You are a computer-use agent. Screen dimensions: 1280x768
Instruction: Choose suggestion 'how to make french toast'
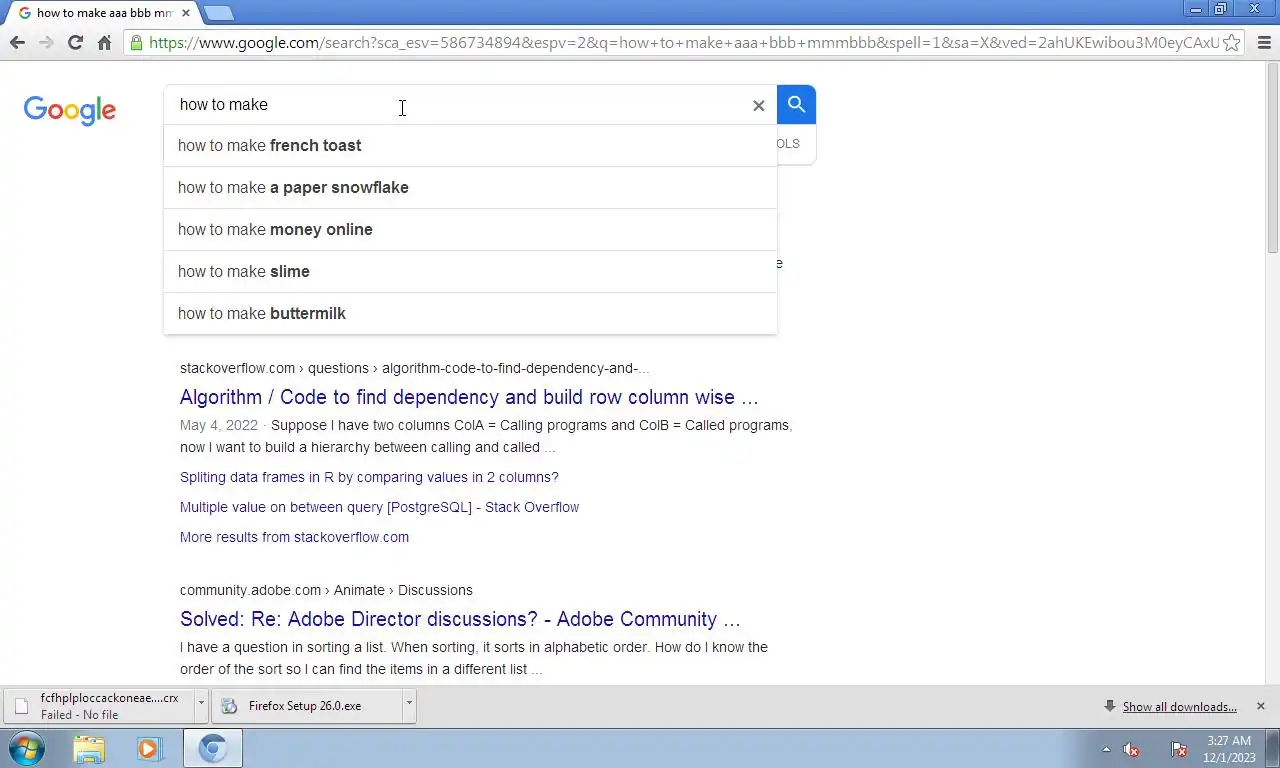(x=470, y=145)
